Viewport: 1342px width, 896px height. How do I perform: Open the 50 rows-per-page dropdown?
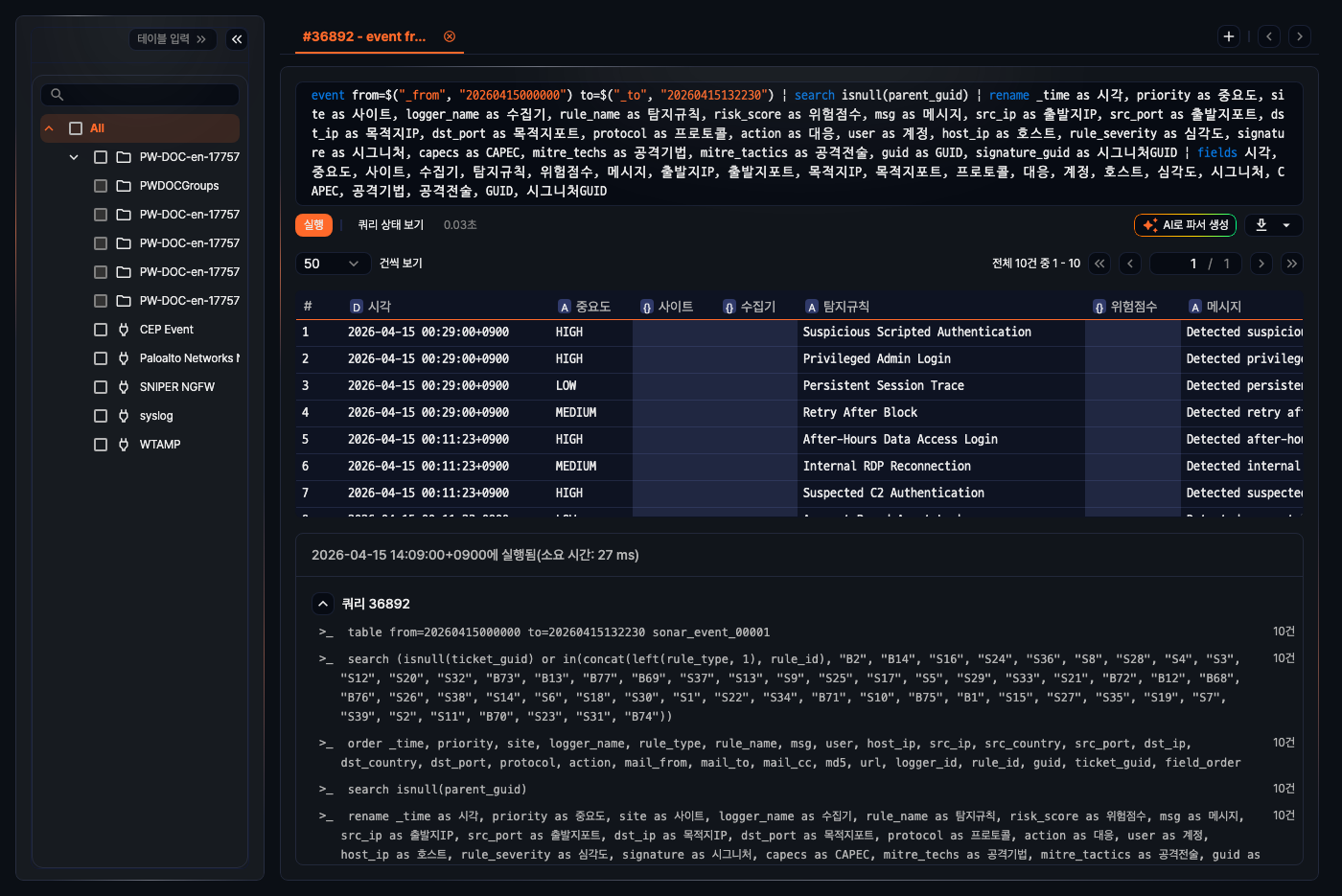332,264
